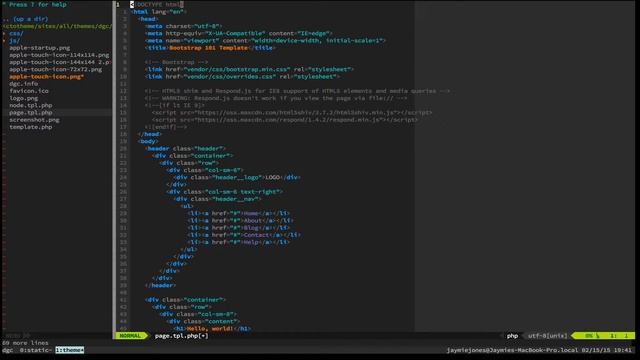
Task: Select favicon.ico in the tree
Action: coord(29,91)
